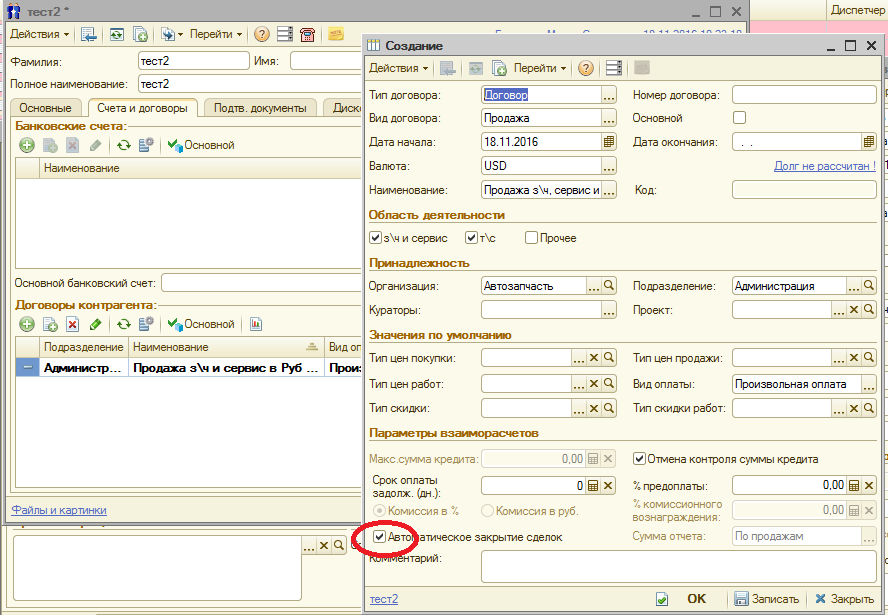Edit the selected contract with the pencil icon
Screen dimensions: 888x615
click(x=95, y=324)
